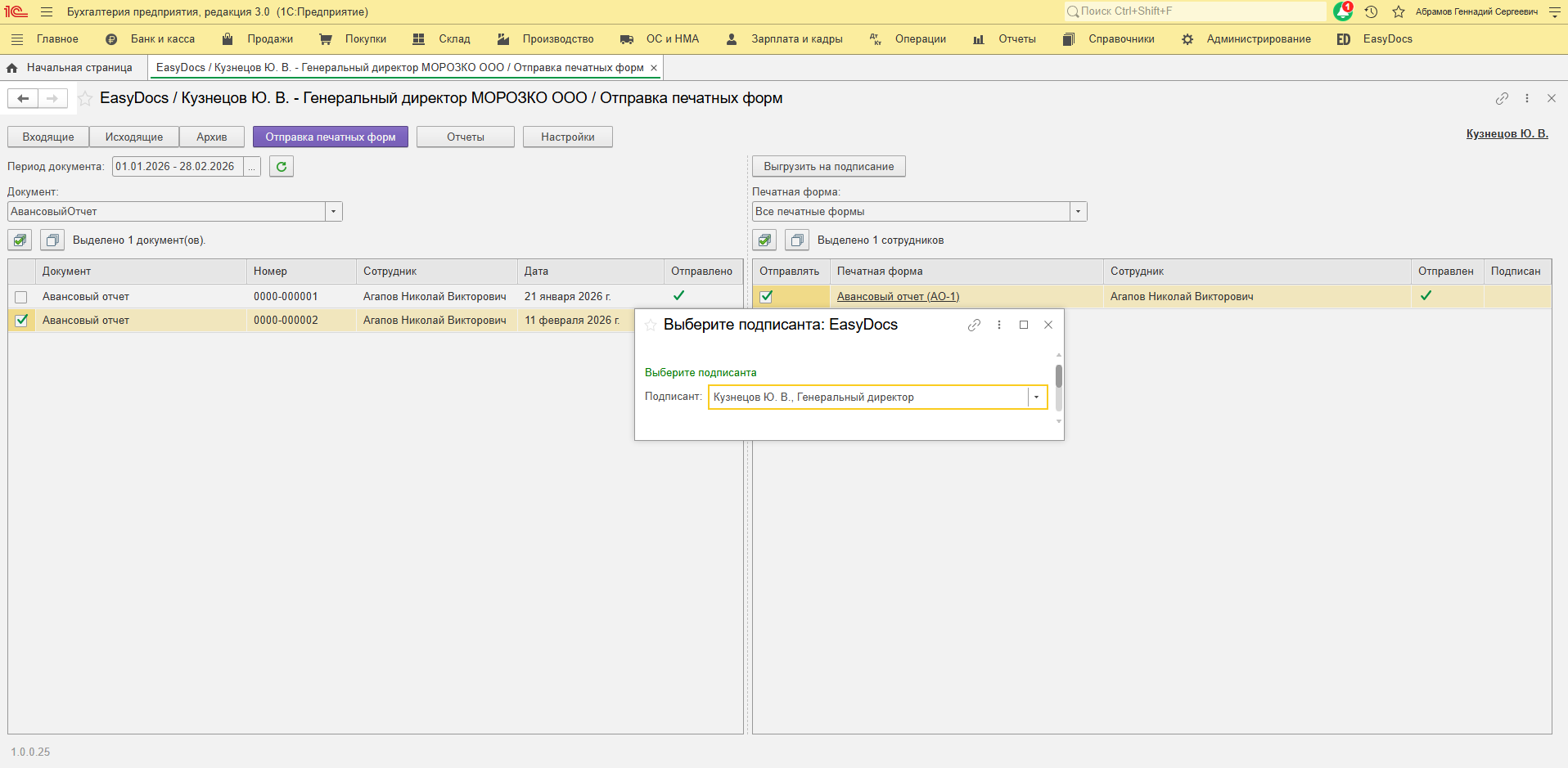Add signer dialog to favorites star
Viewport: 1568px width, 768px height.
point(651,326)
